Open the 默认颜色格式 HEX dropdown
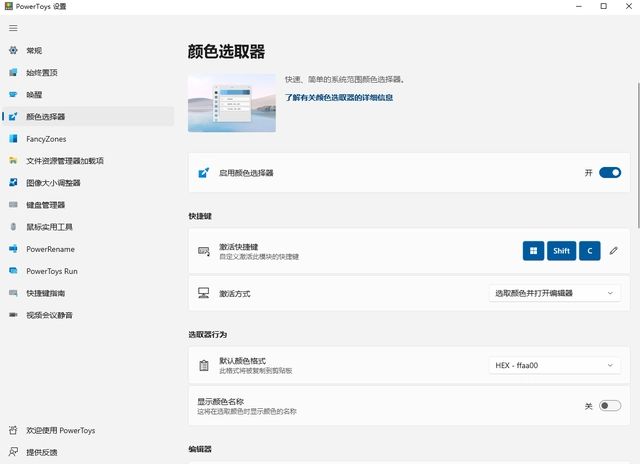The image size is (640, 464). point(555,365)
